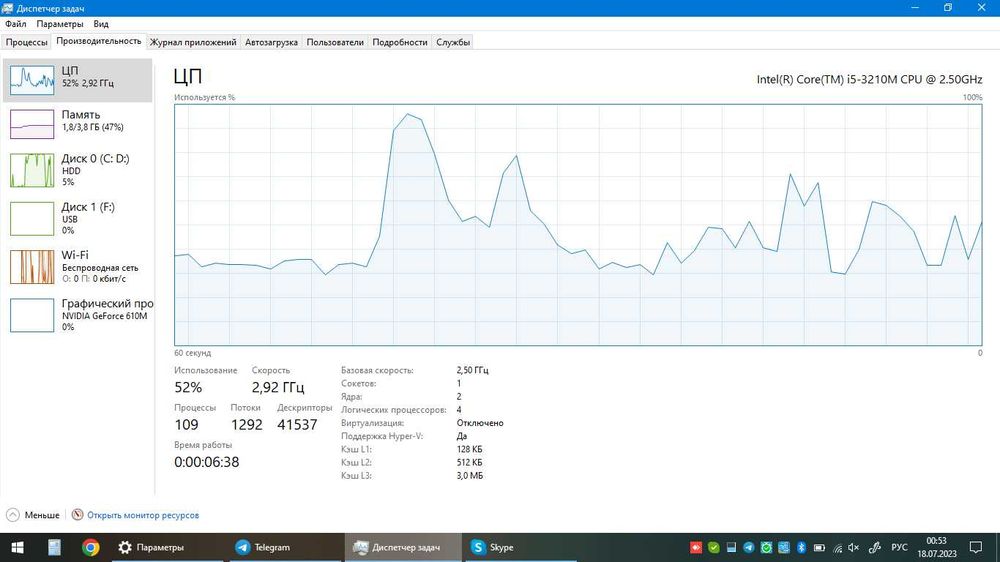This screenshot has width=1000, height=562.
Task: Select the Память (Memory) sidebar item
Action: (77, 123)
